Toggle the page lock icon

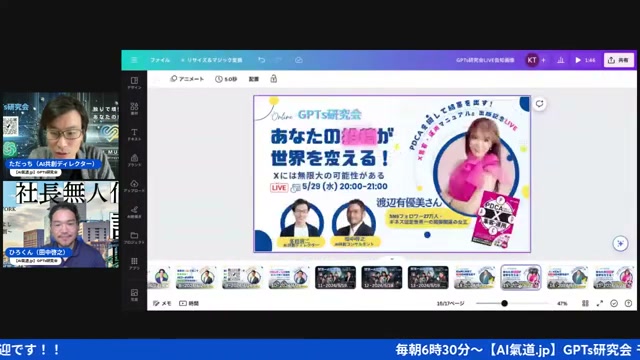(x=273, y=79)
